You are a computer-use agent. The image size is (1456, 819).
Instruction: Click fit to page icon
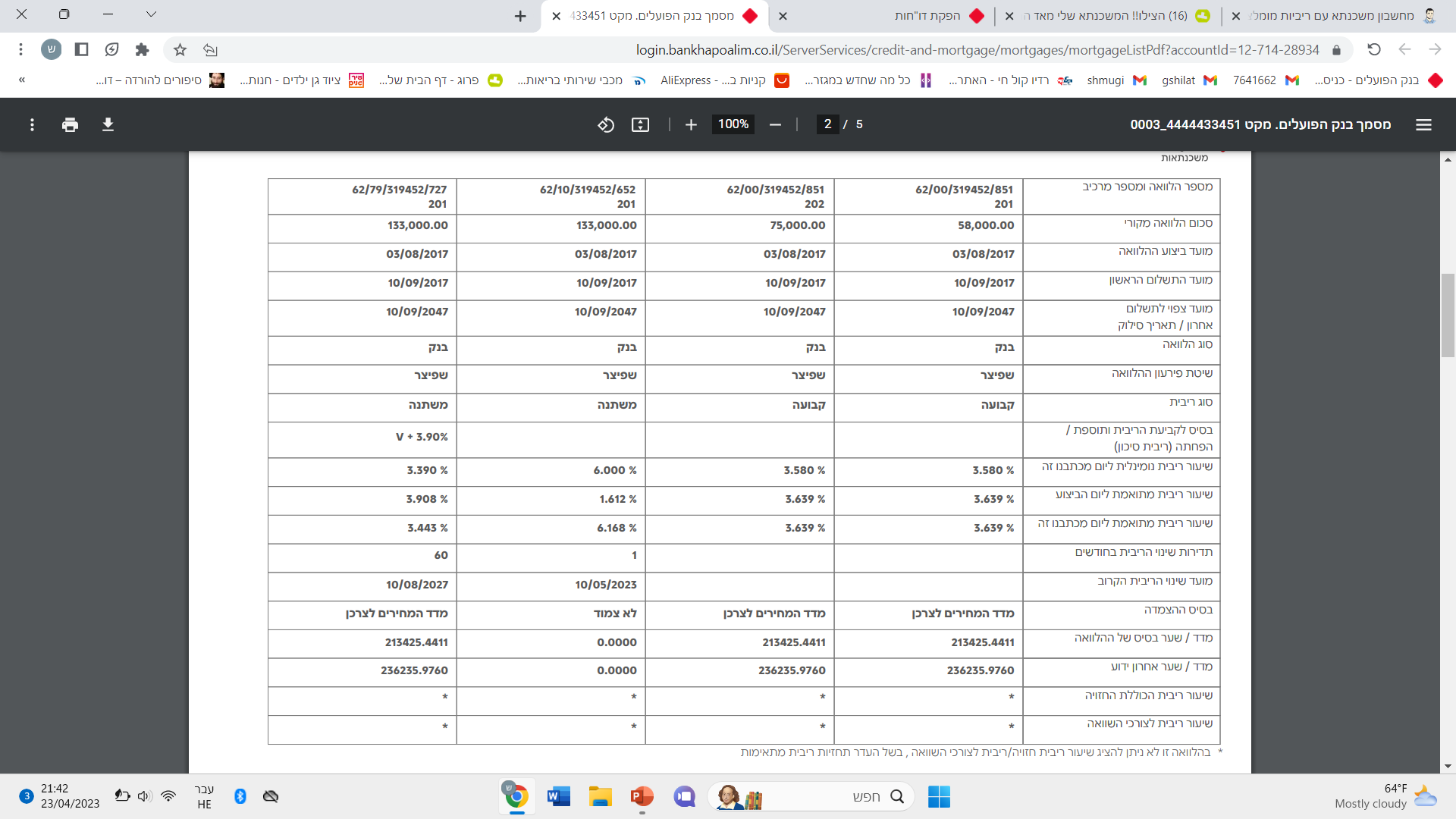(640, 124)
